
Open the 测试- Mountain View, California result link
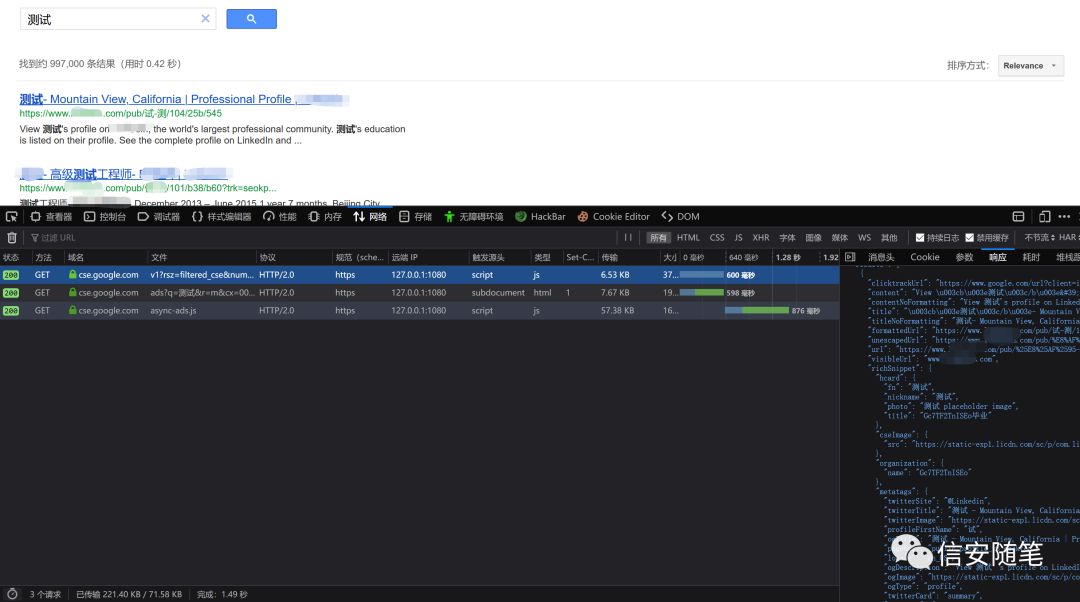tap(183, 99)
